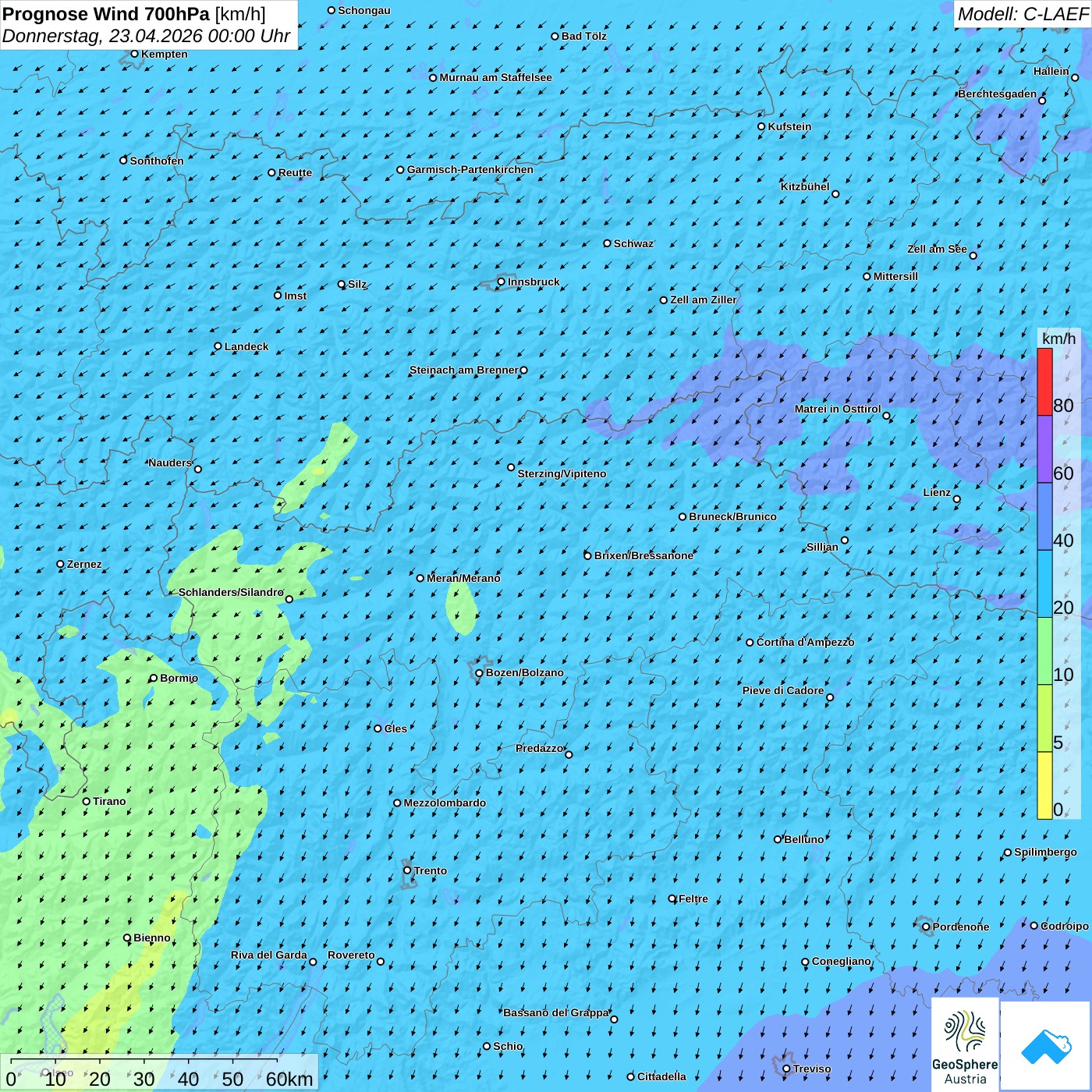The image size is (1092, 1092).
Task: Click the 'Predazzo' label
Action: [x=540, y=748]
